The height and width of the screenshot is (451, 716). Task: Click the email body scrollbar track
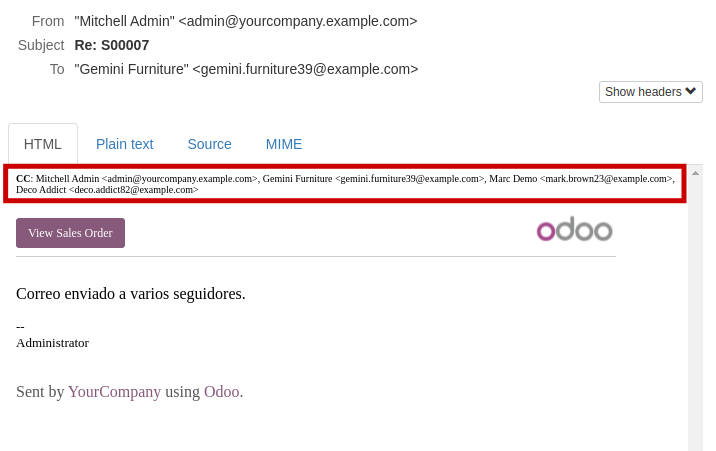tap(695, 315)
